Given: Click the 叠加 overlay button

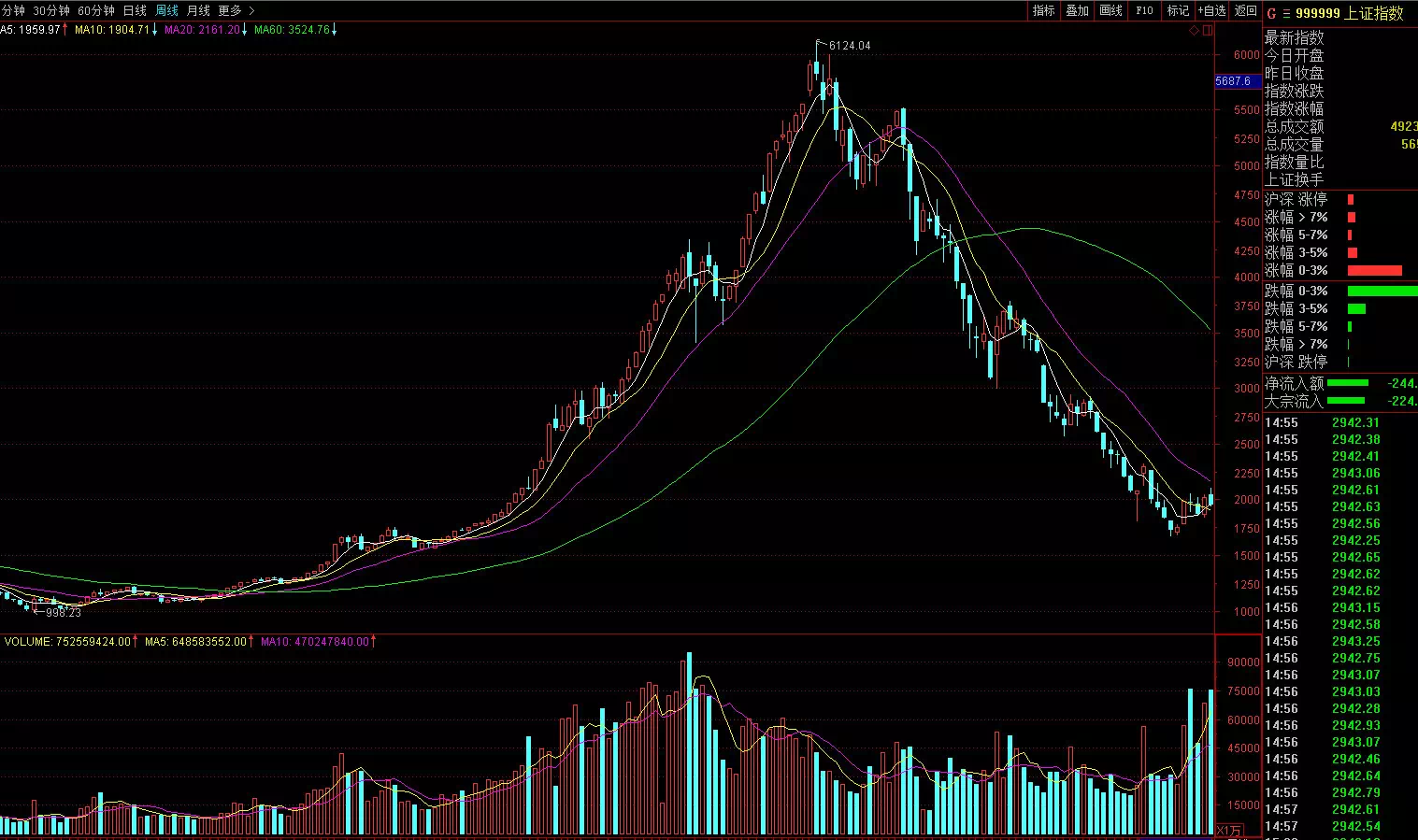Looking at the screenshot, I should pos(1077,10).
